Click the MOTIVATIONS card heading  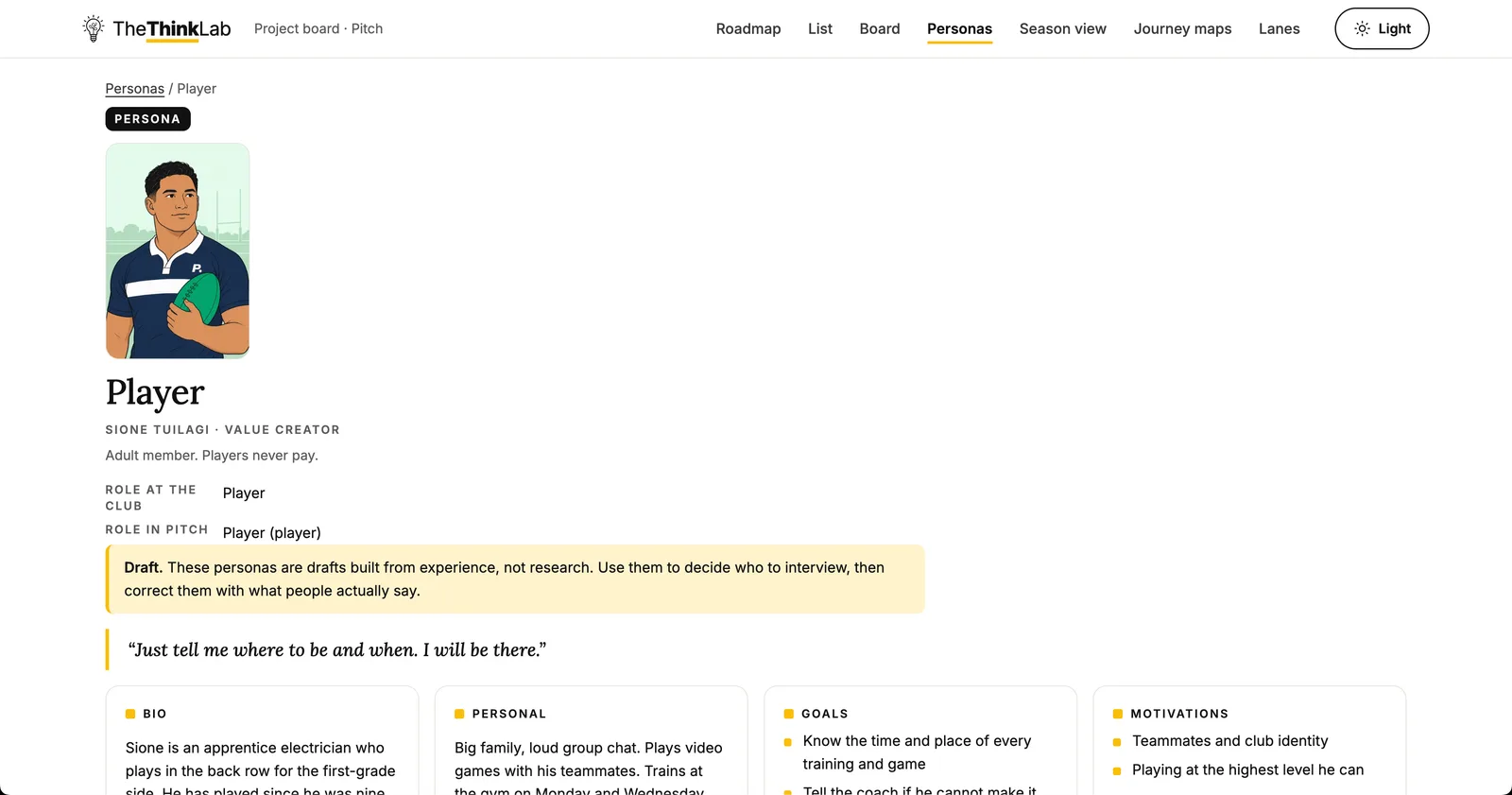coord(1179,714)
